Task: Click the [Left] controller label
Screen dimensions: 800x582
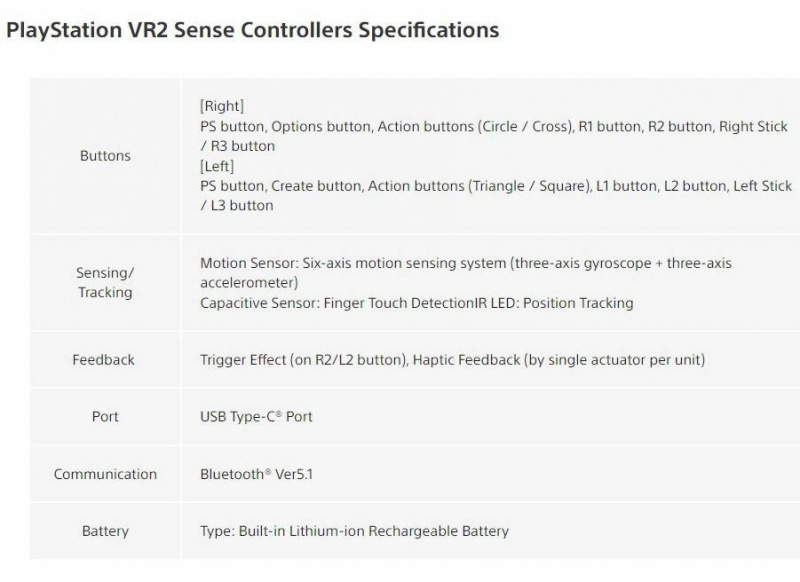Action: coord(217,166)
